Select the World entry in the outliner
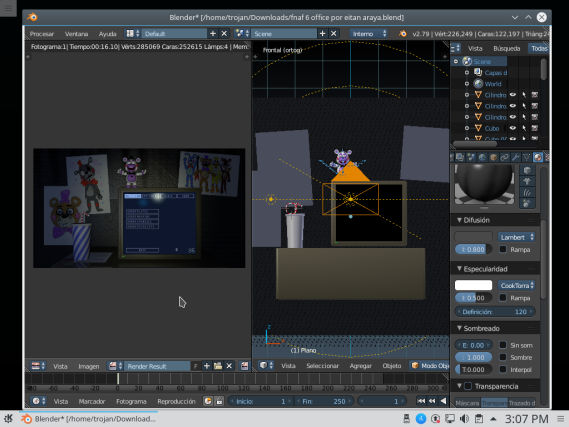The width and height of the screenshot is (569, 427). pos(493,84)
